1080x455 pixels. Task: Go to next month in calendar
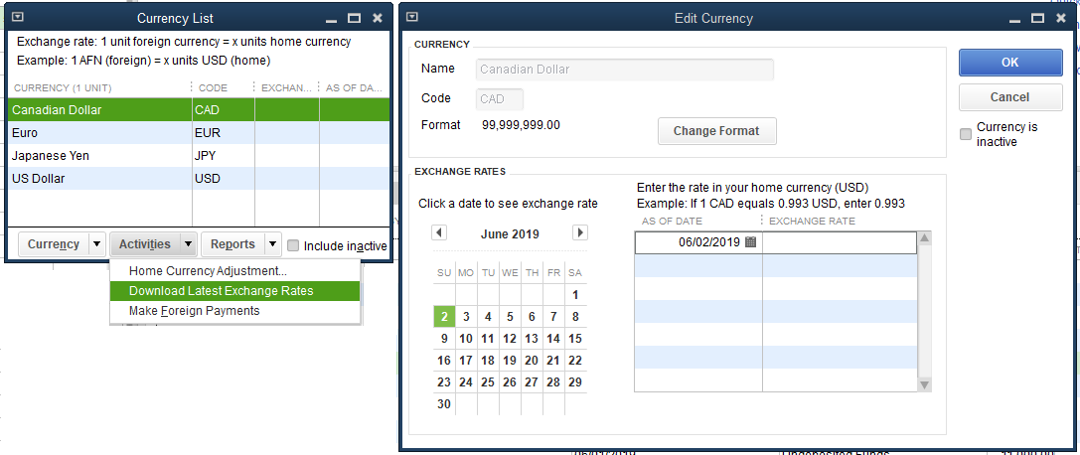coord(580,233)
